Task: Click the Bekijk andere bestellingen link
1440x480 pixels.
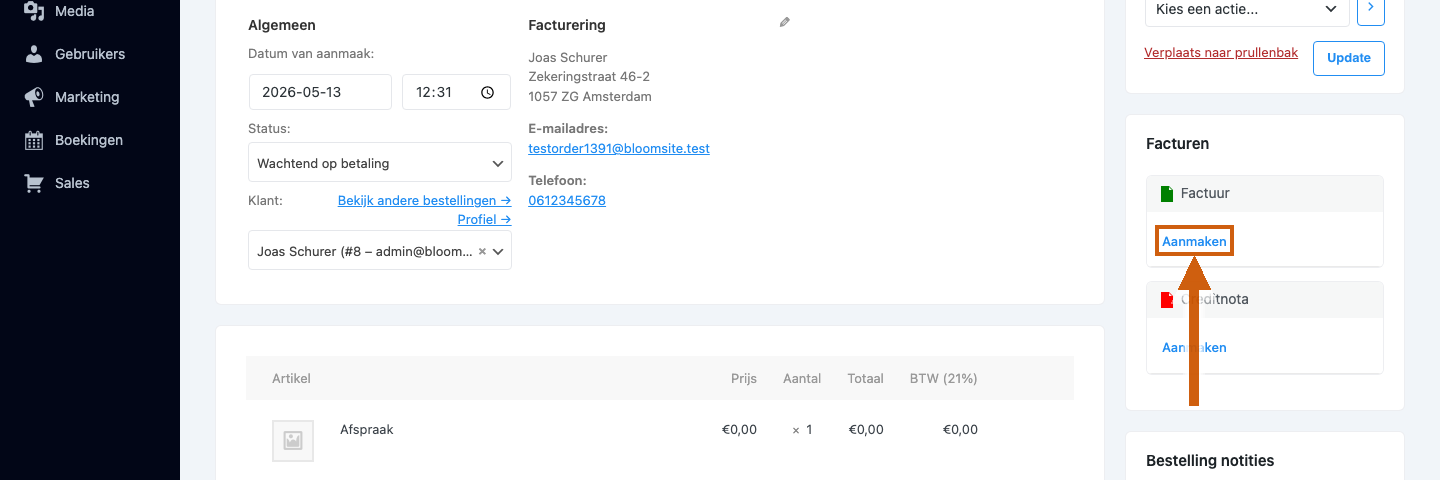Action: [425, 200]
